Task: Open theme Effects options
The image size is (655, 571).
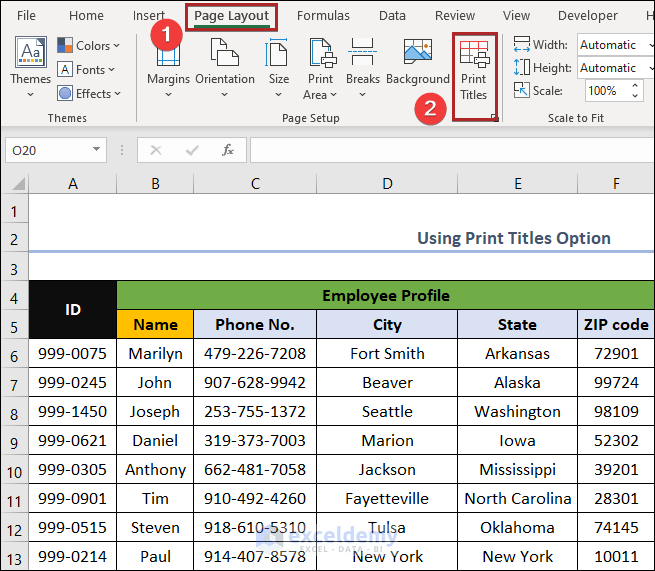Action: click(x=89, y=94)
